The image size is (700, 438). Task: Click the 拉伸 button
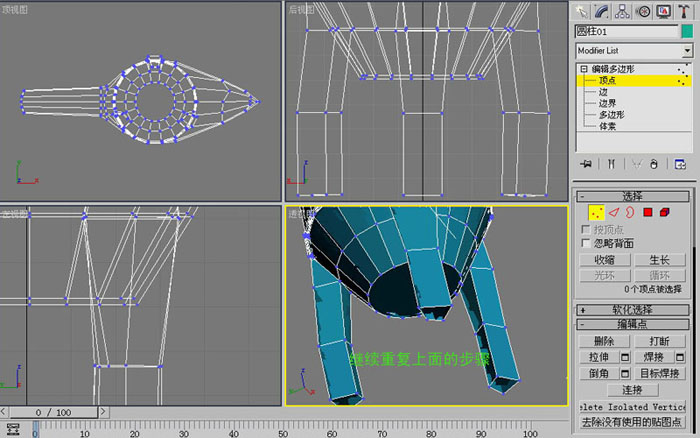(x=599, y=357)
